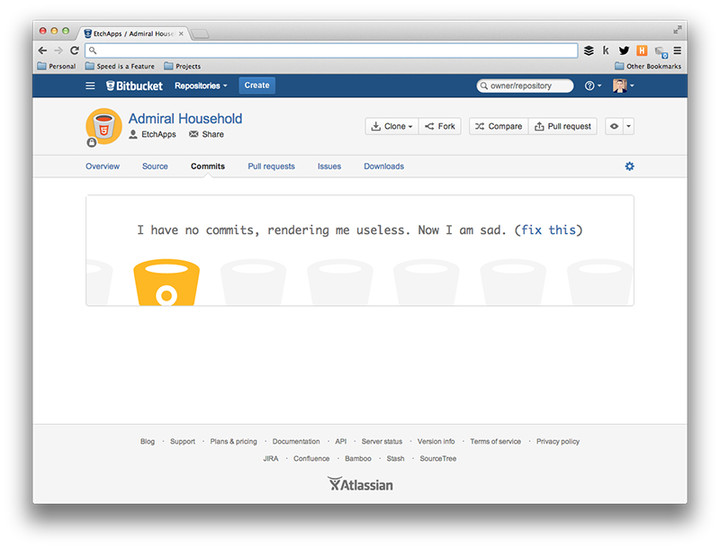The width and height of the screenshot is (720, 549).
Task: Open the Personal bookmarks folder
Action: click(56, 66)
